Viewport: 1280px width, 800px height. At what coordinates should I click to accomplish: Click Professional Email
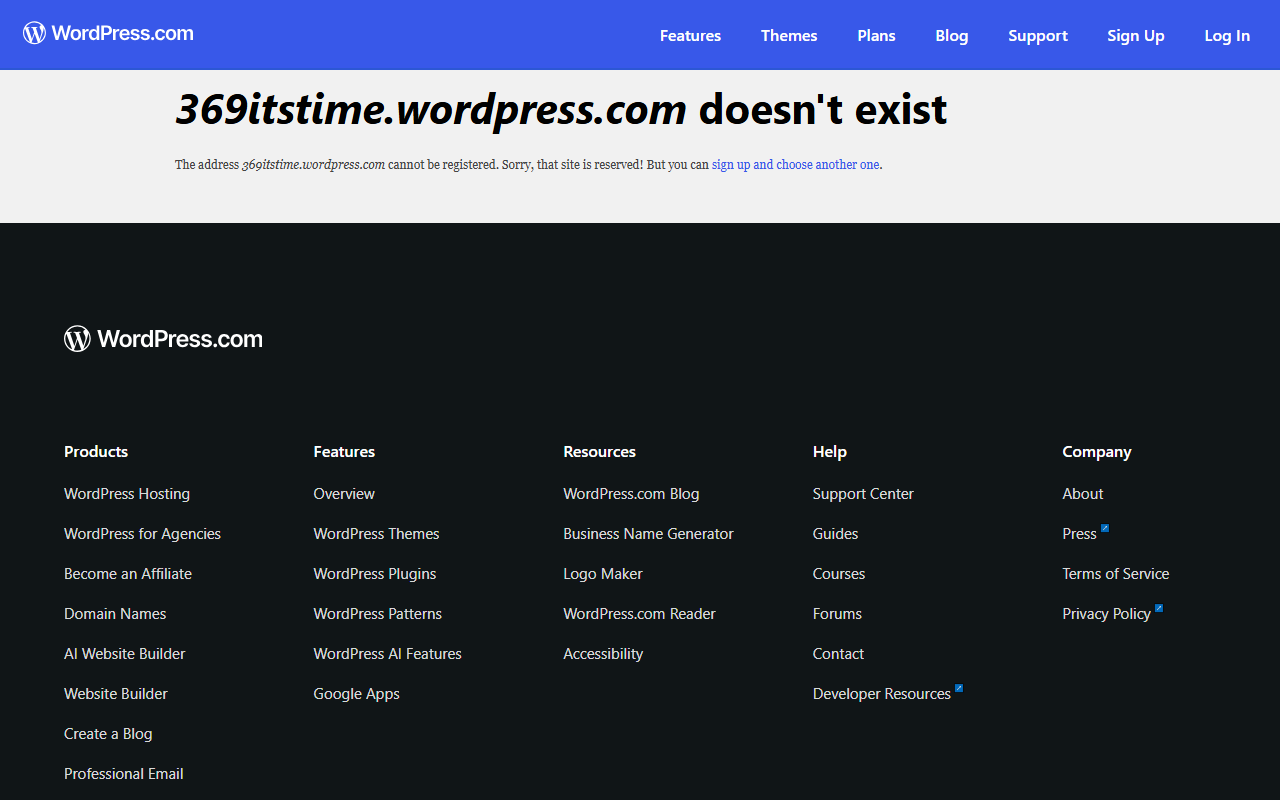(124, 774)
